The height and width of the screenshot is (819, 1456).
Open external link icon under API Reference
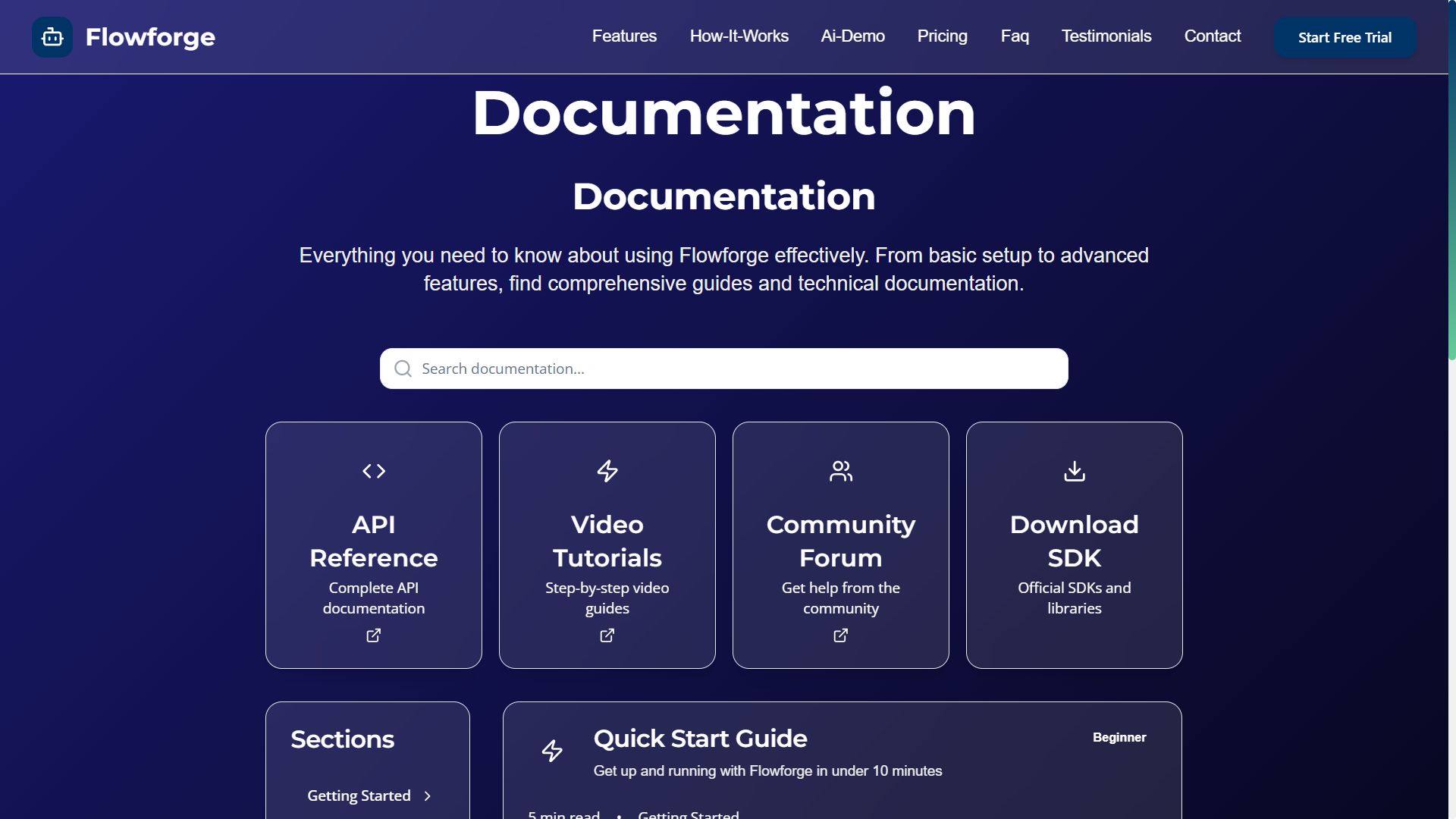click(374, 635)
